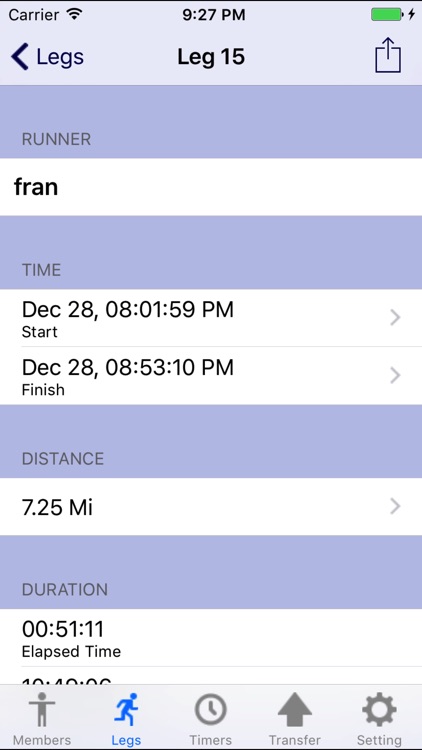
Task: Select the Dec 28, 08:01:59 PM start row
Action: click(x=211, y=318)
